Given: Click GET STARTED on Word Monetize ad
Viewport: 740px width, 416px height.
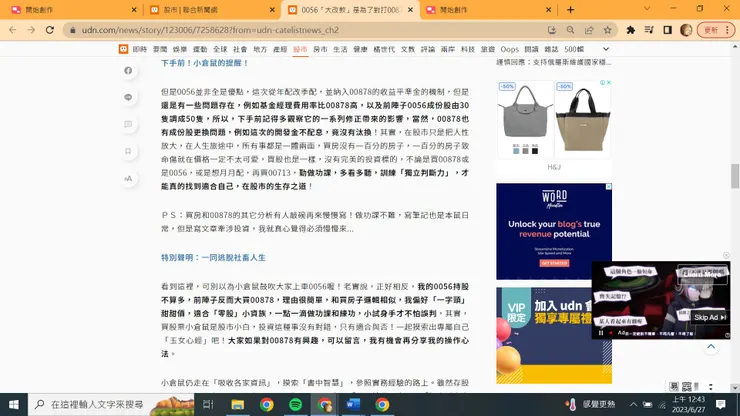Looking at the screenshot, I should [555, 263].
